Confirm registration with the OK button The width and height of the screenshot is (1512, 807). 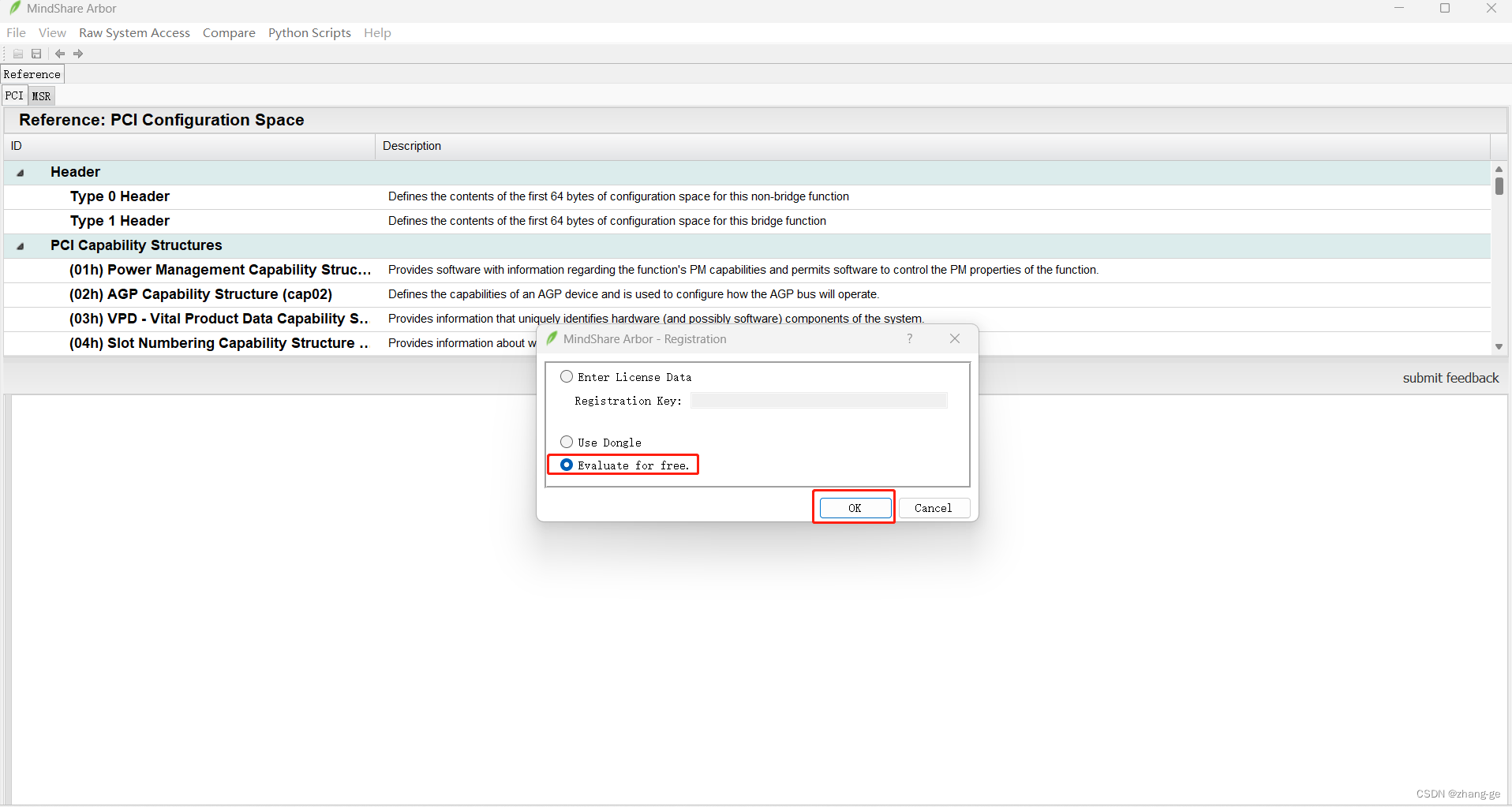coord(853,507)
